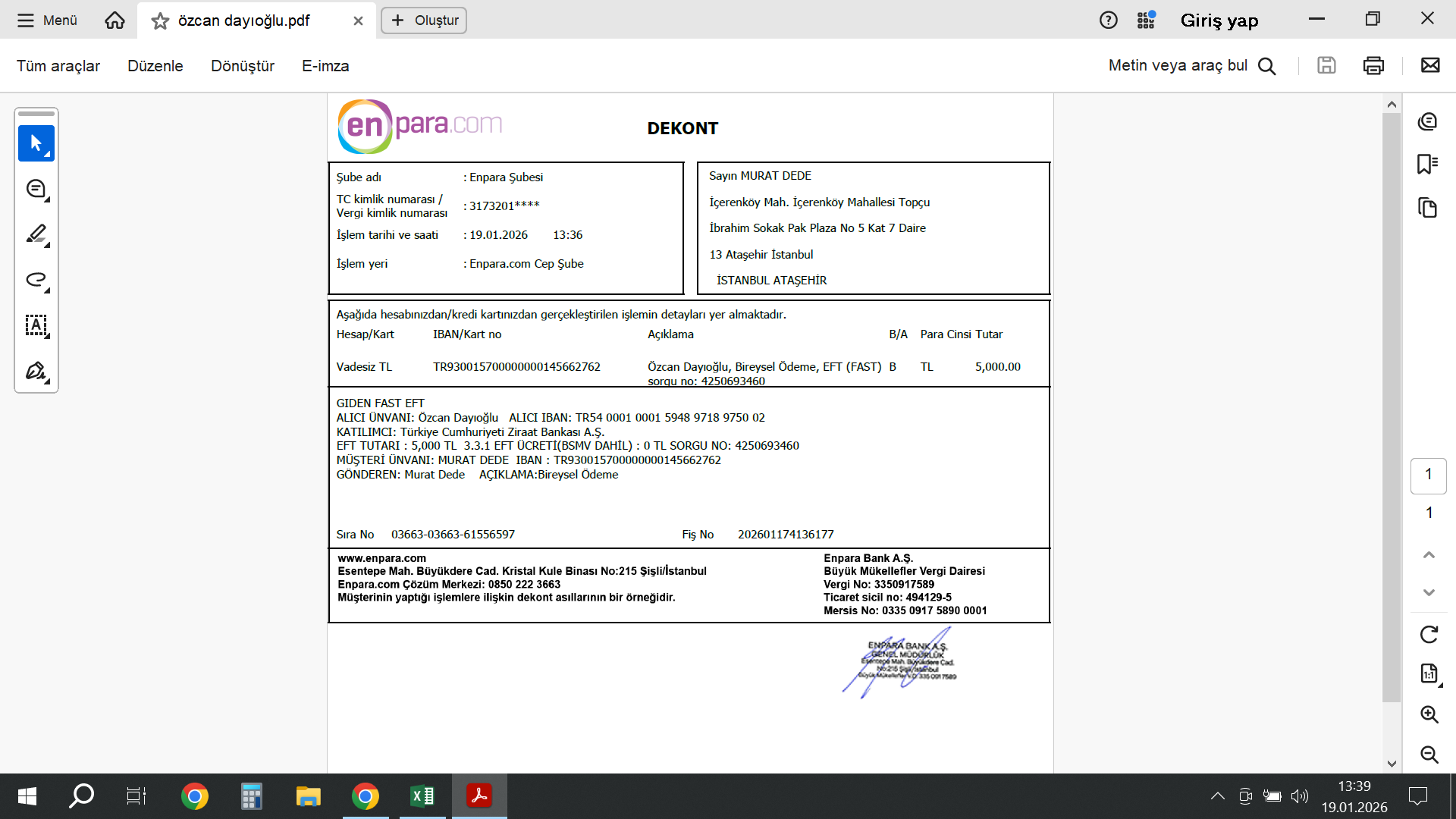Click the current page number box
The height and width of the screenshot is (819, 1456).
click(x=1429, y=475)
